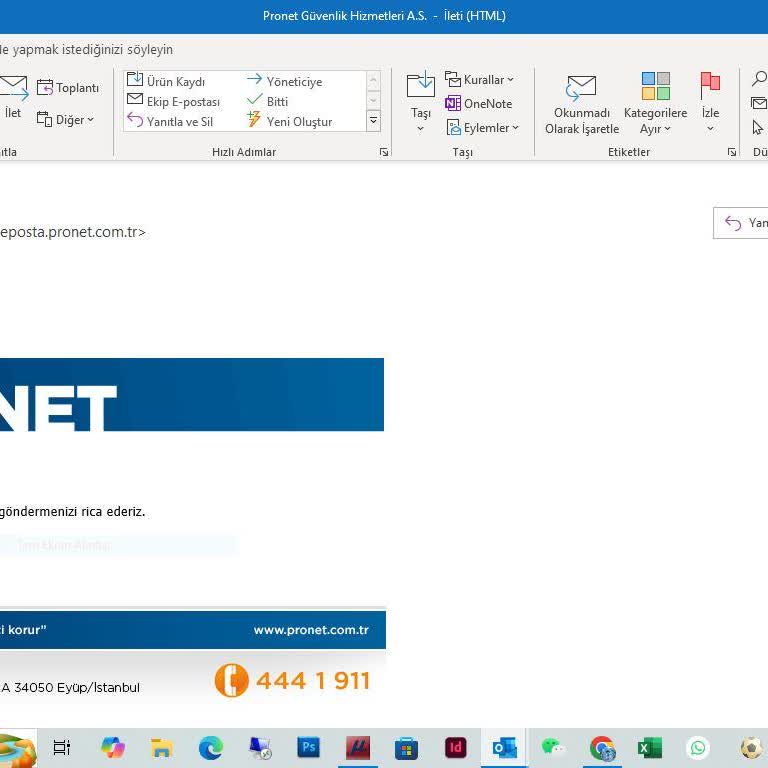
Task: Click the address text '34050 Eyüp/İstanbul'
Action: tap(77, 688)
